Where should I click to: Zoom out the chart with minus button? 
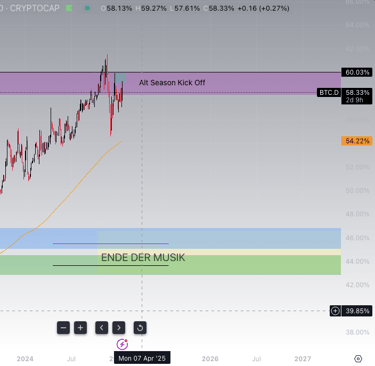click(x=63, y=328)
